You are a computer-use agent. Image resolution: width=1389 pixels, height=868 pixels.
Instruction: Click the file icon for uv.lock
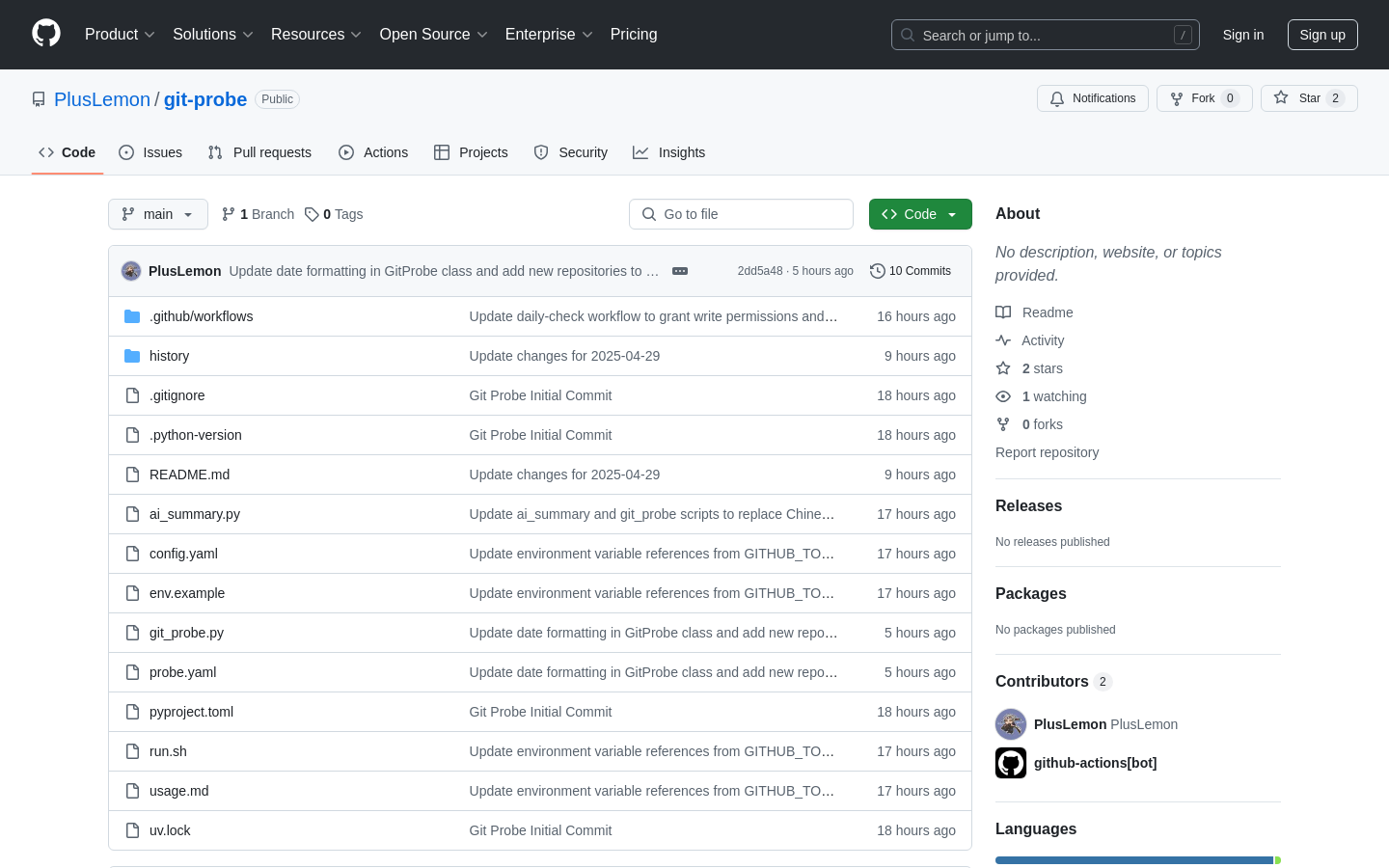point(132,830)
